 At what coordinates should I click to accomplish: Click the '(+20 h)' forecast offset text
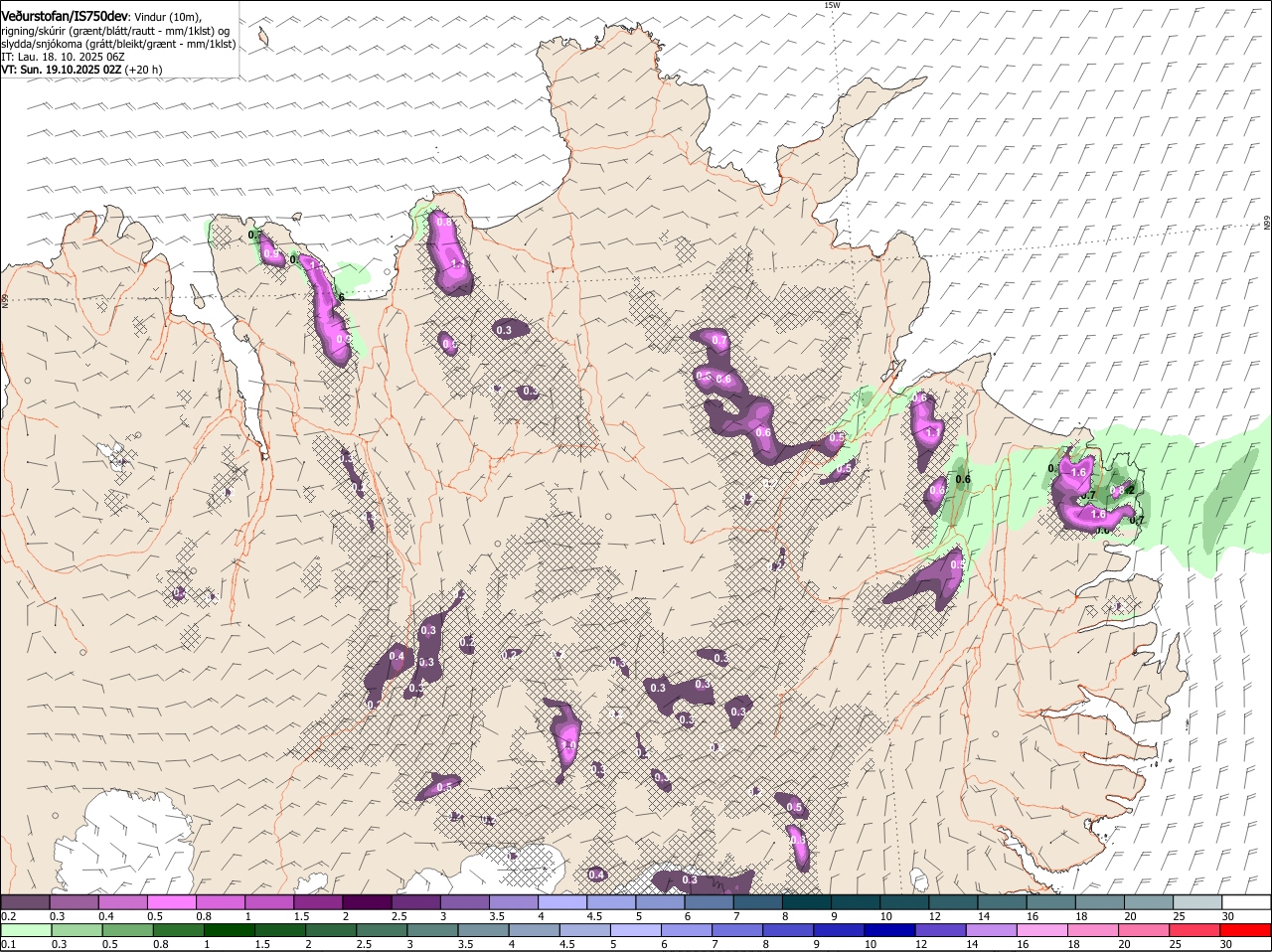144,70
